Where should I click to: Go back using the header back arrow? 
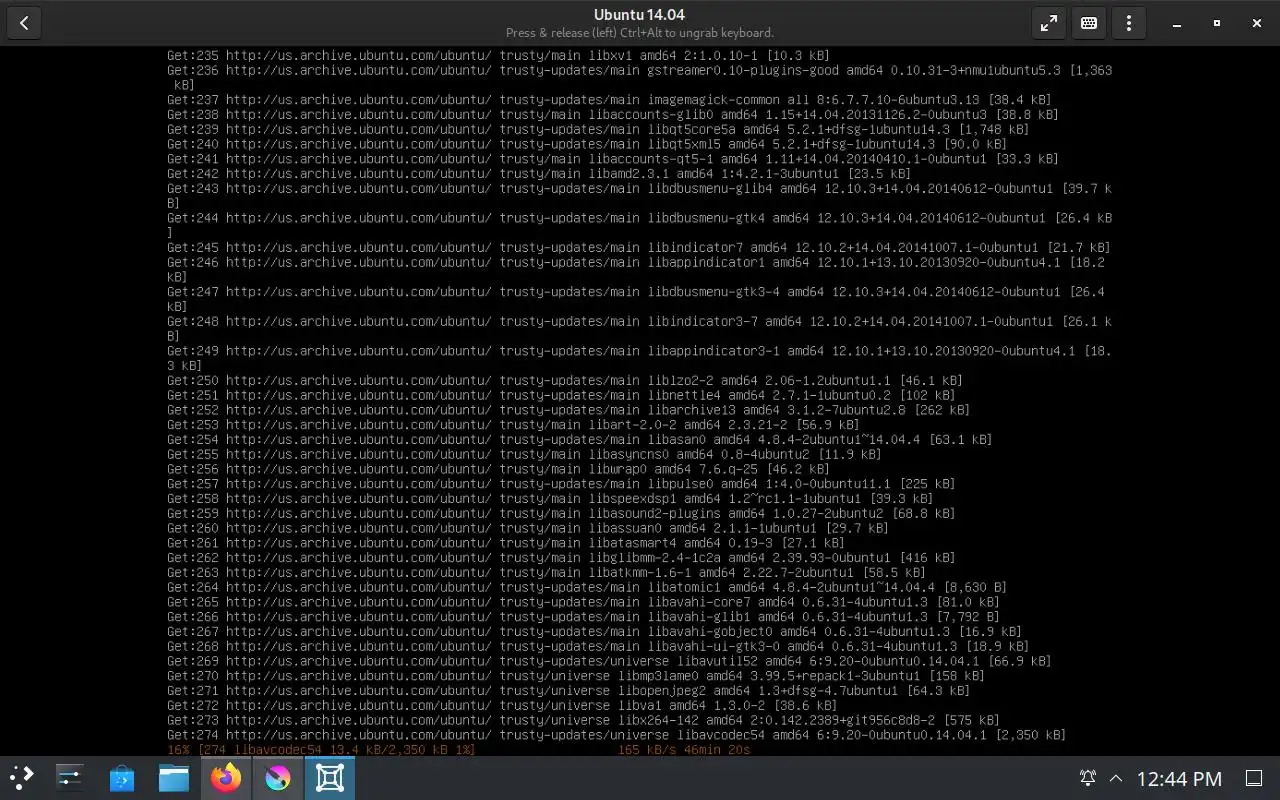click(24, 23)
